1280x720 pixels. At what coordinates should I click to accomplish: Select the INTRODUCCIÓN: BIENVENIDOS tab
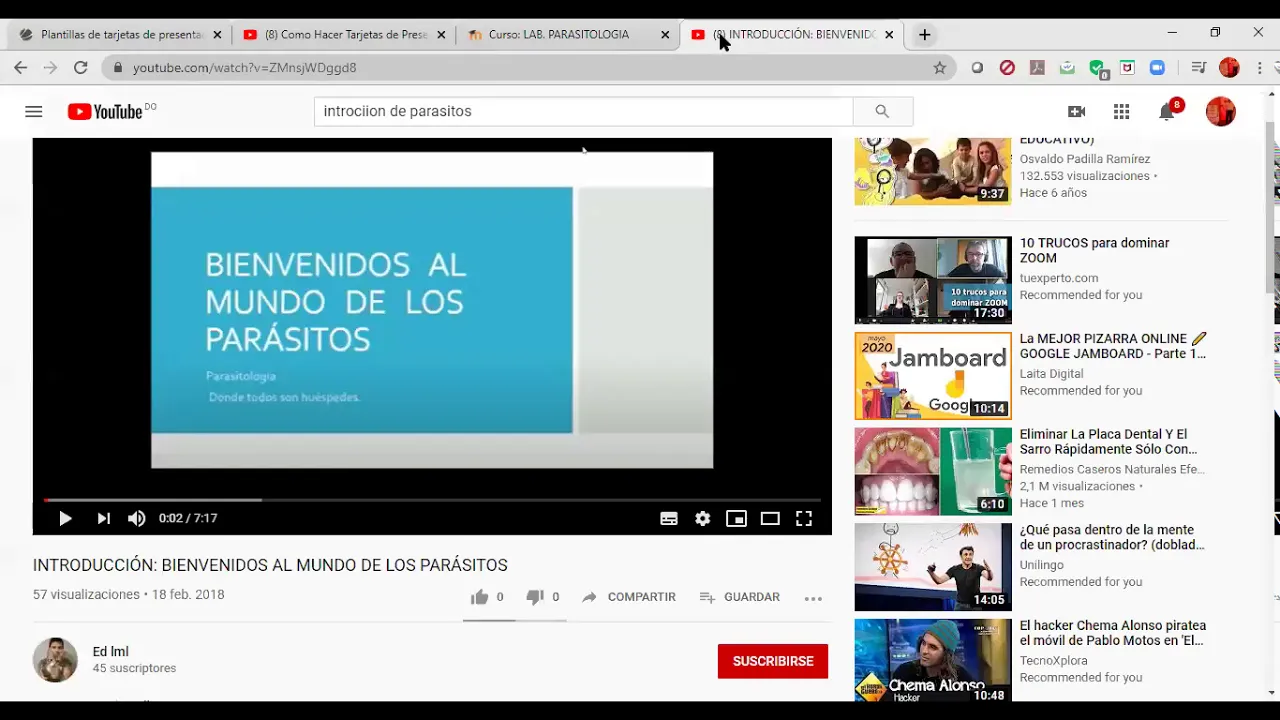(792, 34)
